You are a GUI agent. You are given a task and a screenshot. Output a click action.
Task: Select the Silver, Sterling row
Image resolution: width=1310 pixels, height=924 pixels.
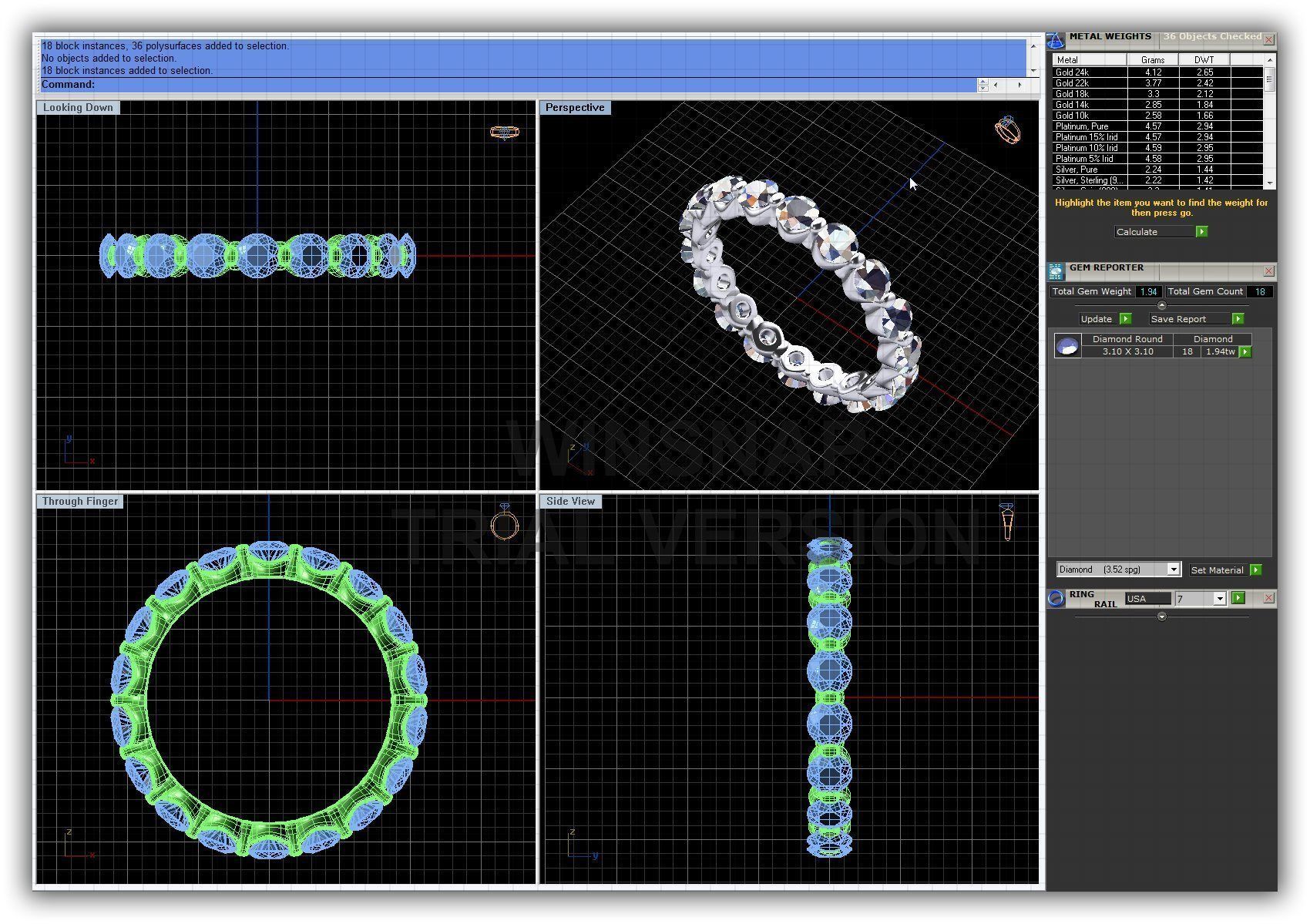pos(1158,180)
